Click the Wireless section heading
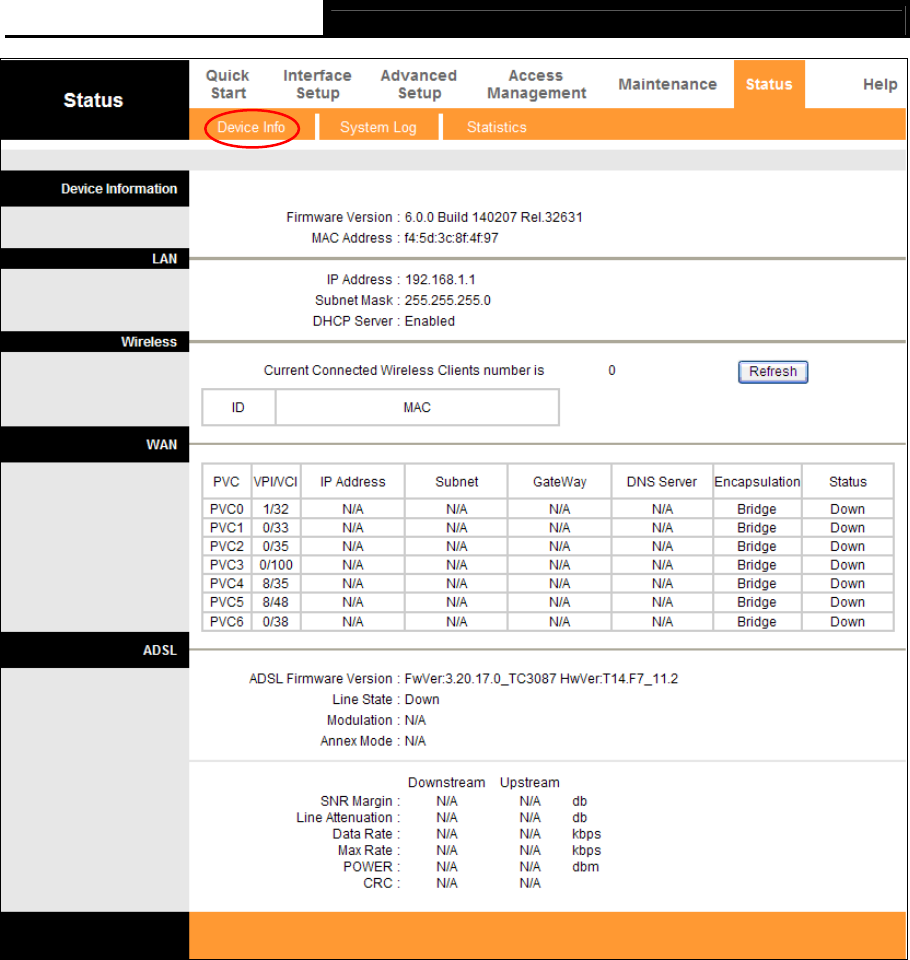The width and height of the screenshot is (910, 960). [x=149, y=342]
